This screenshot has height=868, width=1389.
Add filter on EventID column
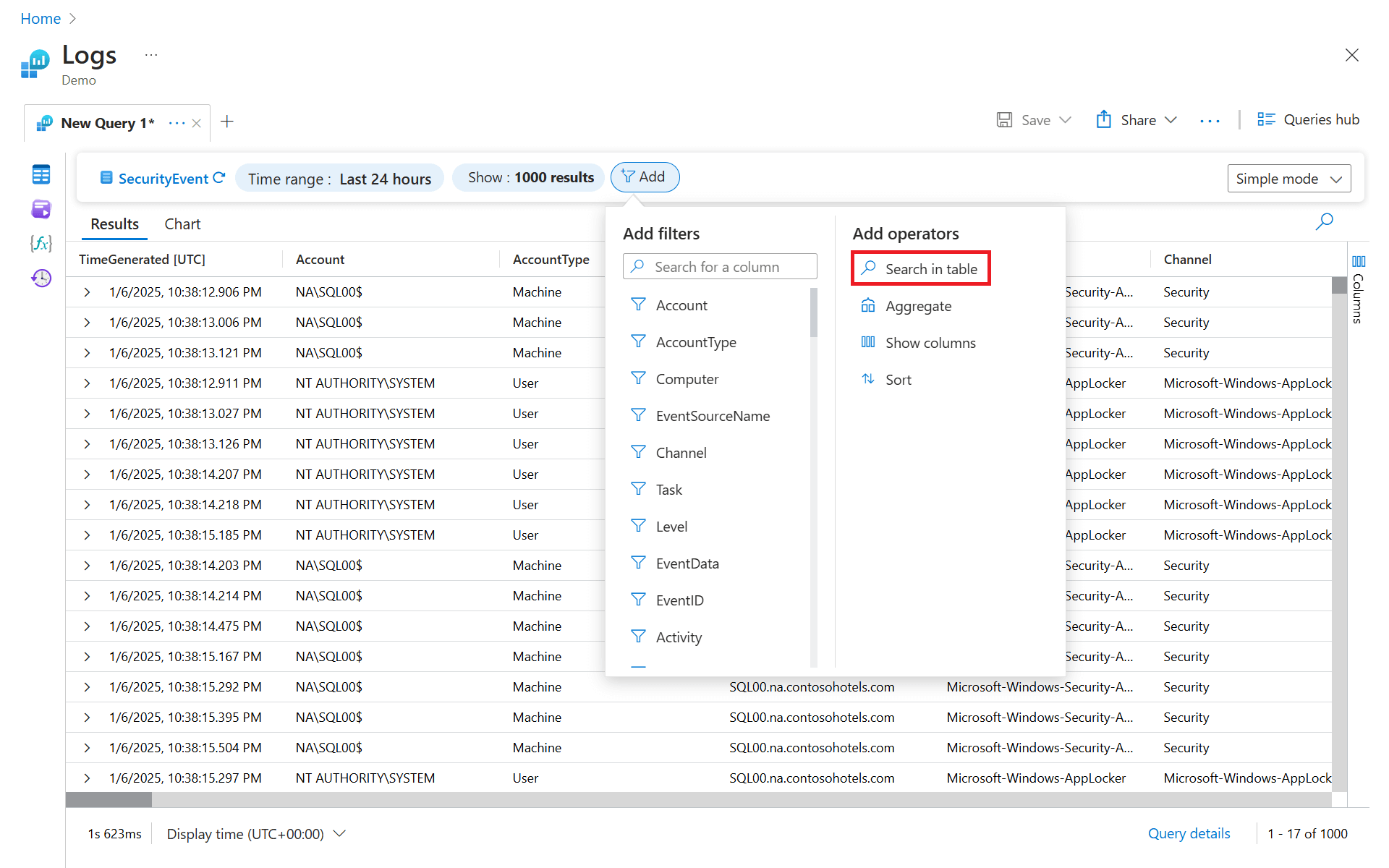coord(679,600)
